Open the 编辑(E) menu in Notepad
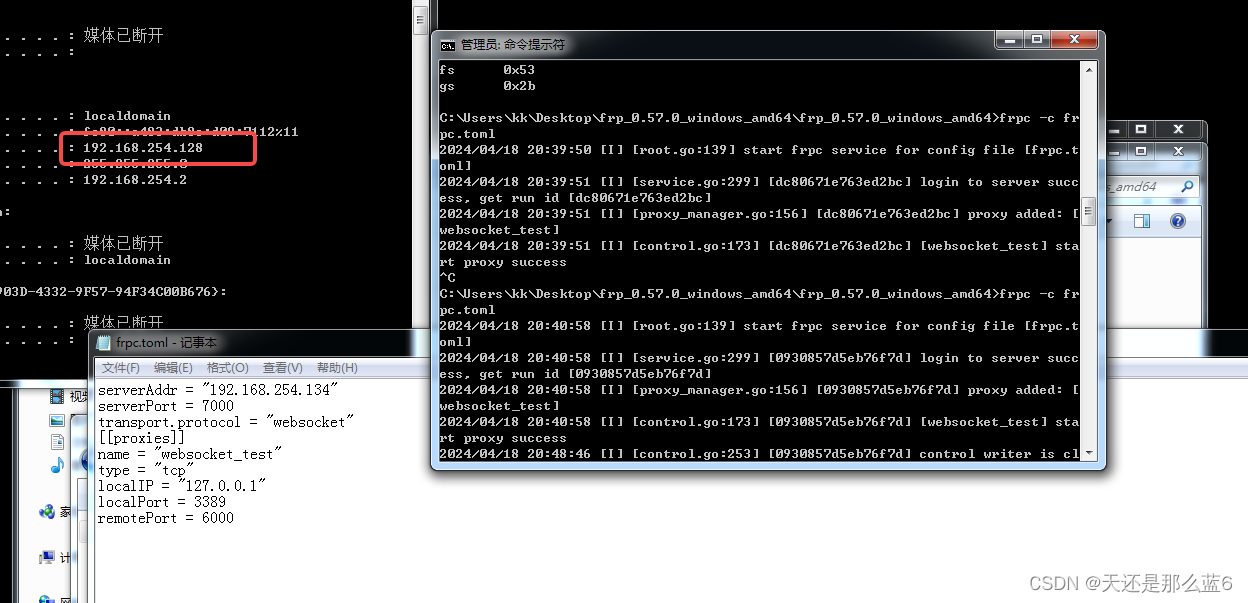The image size is (1248, 603). point(173,367)
